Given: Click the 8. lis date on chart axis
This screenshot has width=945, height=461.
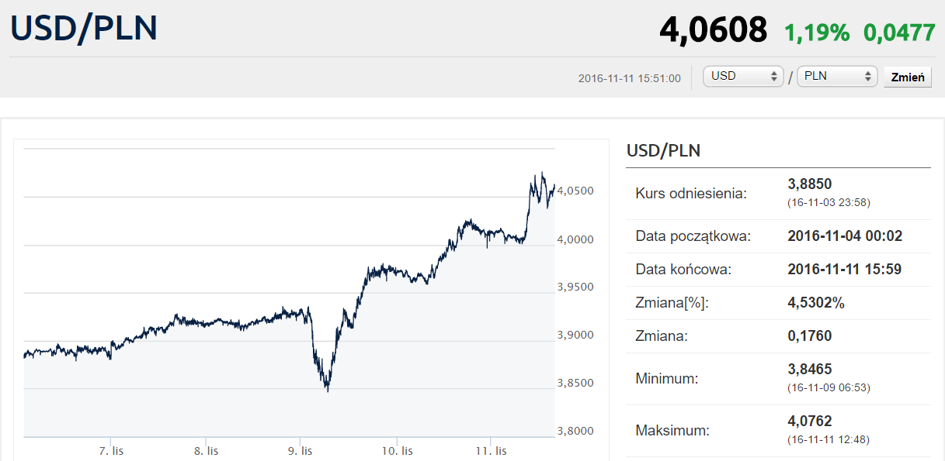Looking at the screenshot, I should (206, 451).
